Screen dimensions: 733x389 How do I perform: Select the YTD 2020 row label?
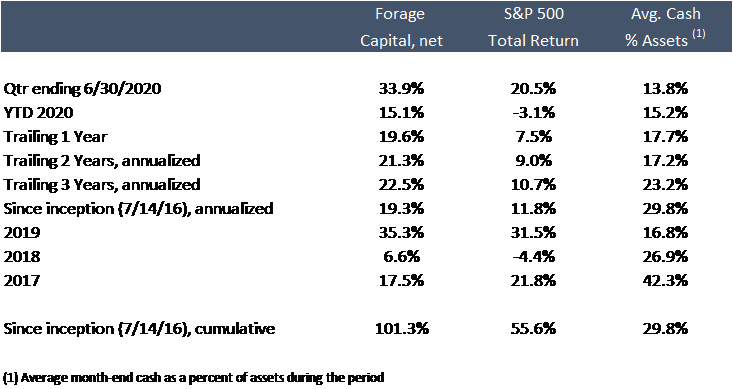pyautogui.click(x=38, y=112)
